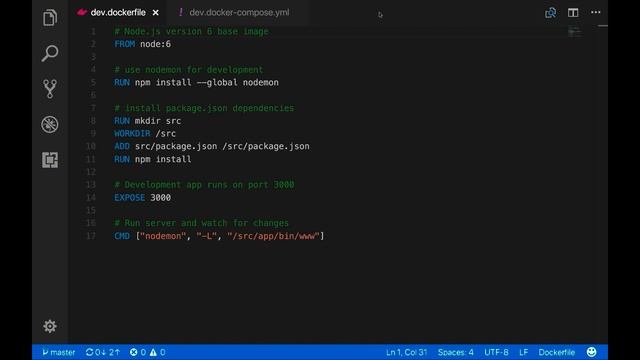640x360 pixels.
Task: Synchronize changes 0 down 2 up
Action: [x=102, y=352]
